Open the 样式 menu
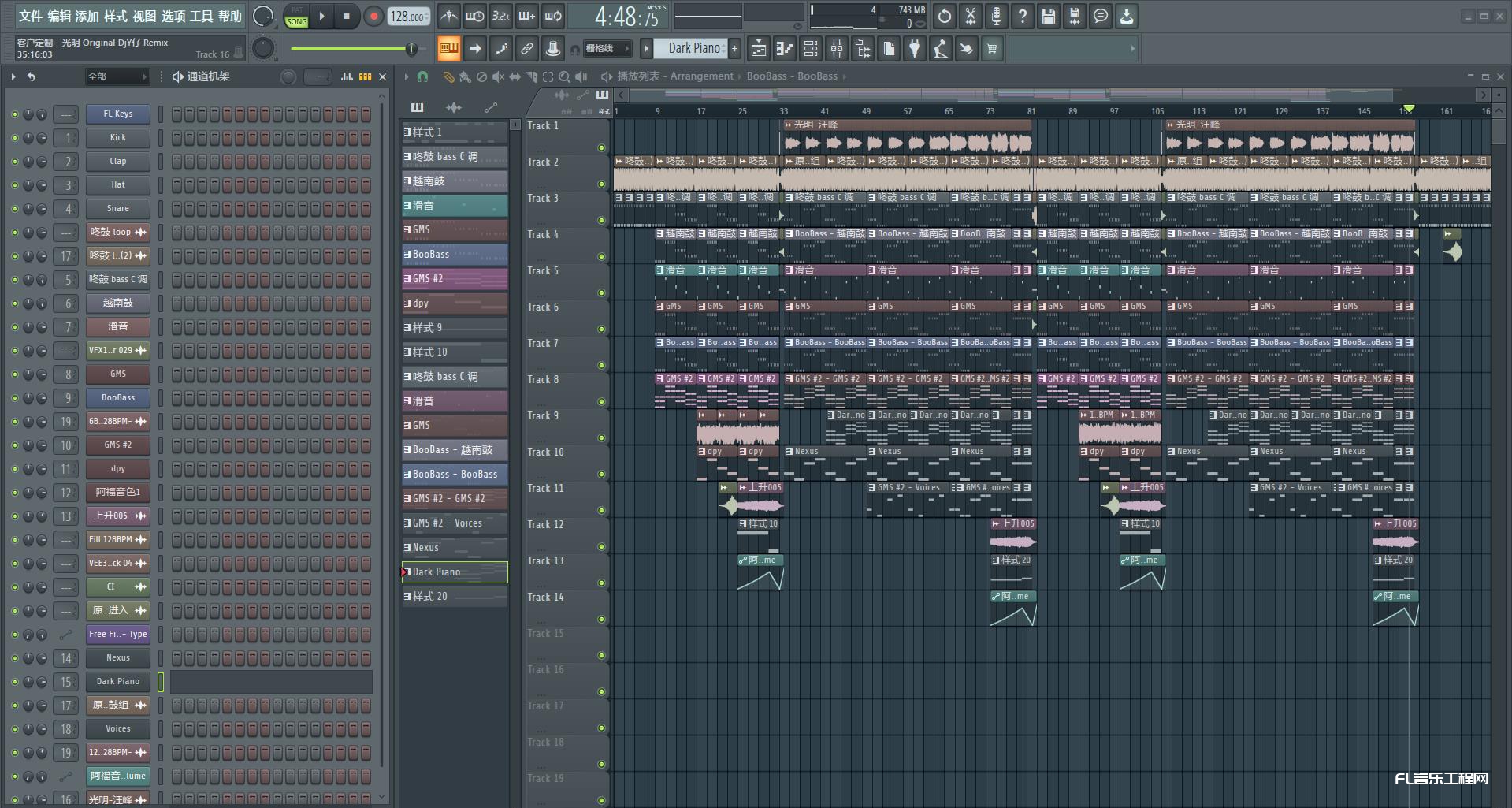The image size is (1512, 808). pos(116,16)
